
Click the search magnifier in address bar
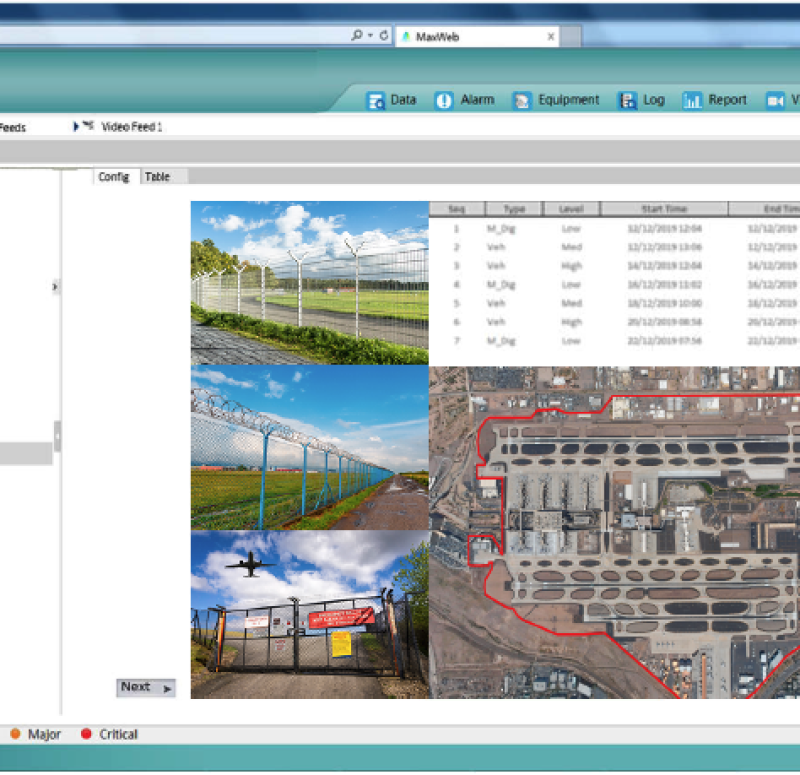[357, 35]
